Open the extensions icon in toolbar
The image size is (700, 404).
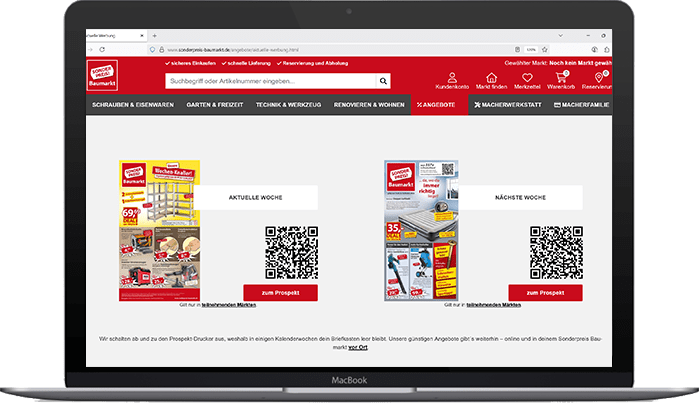click(x=607, y=50)
